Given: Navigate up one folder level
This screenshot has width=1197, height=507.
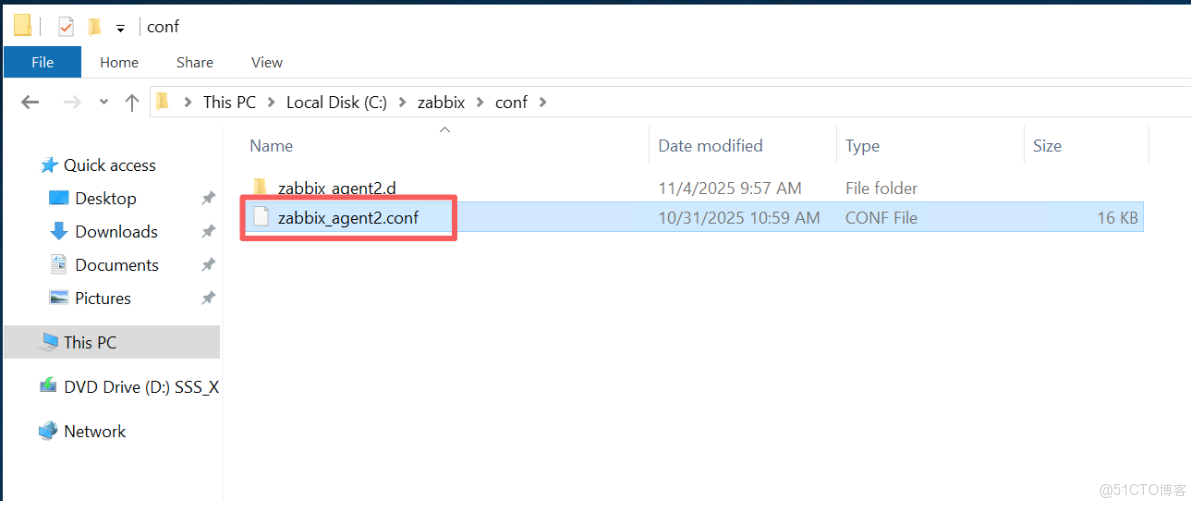Looking at the screenshot, I should pos(131,102).
